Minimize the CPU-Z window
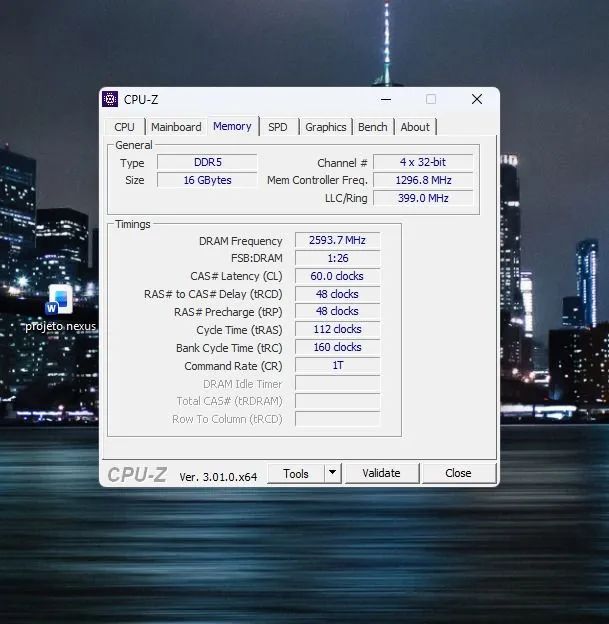 386,99
